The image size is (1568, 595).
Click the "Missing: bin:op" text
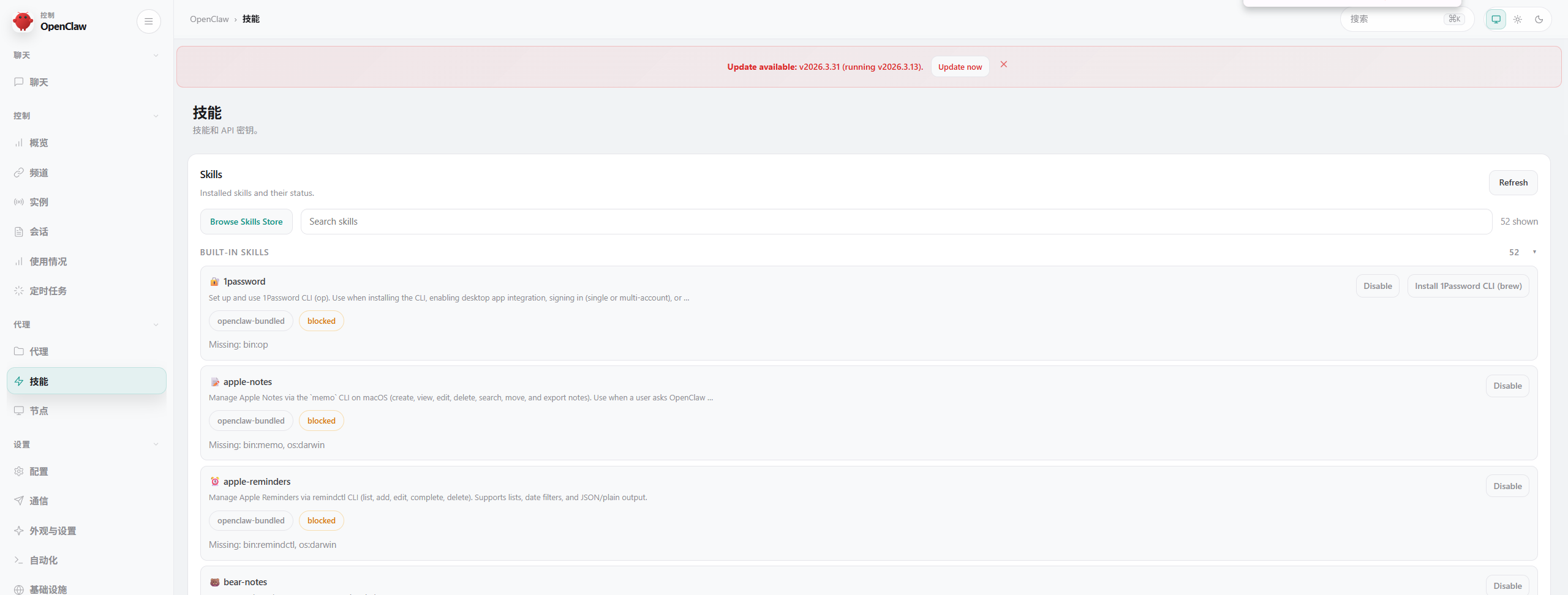pos(238,345)
